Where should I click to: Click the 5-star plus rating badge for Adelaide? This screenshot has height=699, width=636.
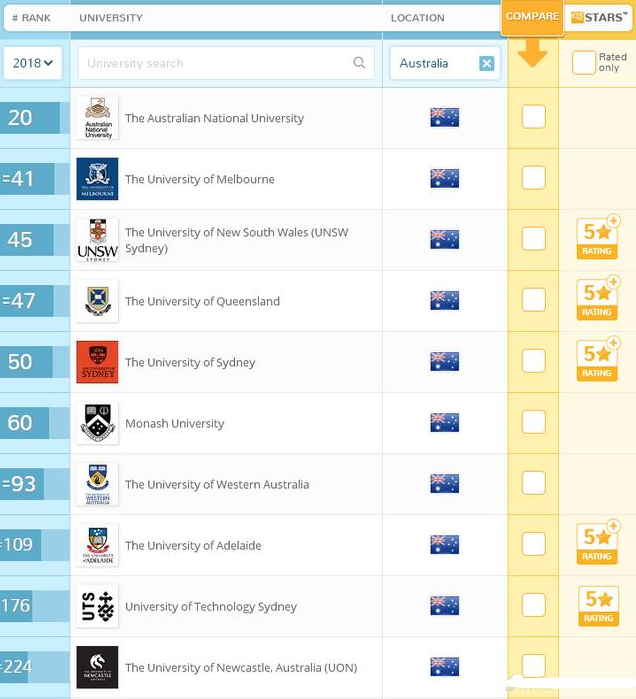[x=598, y=543]
